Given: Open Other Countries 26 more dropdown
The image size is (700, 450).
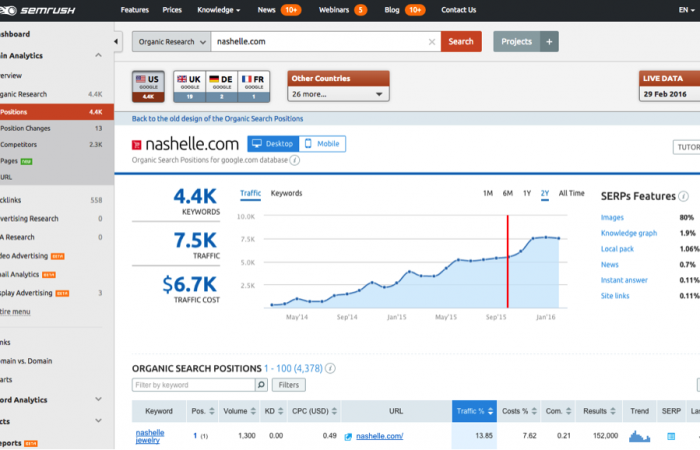Looking at the screenshot, I should (x=338, y=94).
